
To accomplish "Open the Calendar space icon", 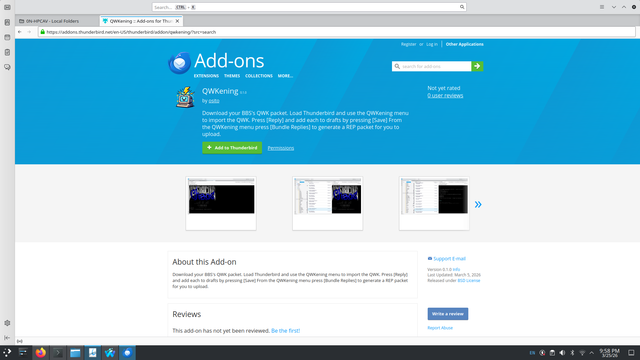I will coord(7,37).
